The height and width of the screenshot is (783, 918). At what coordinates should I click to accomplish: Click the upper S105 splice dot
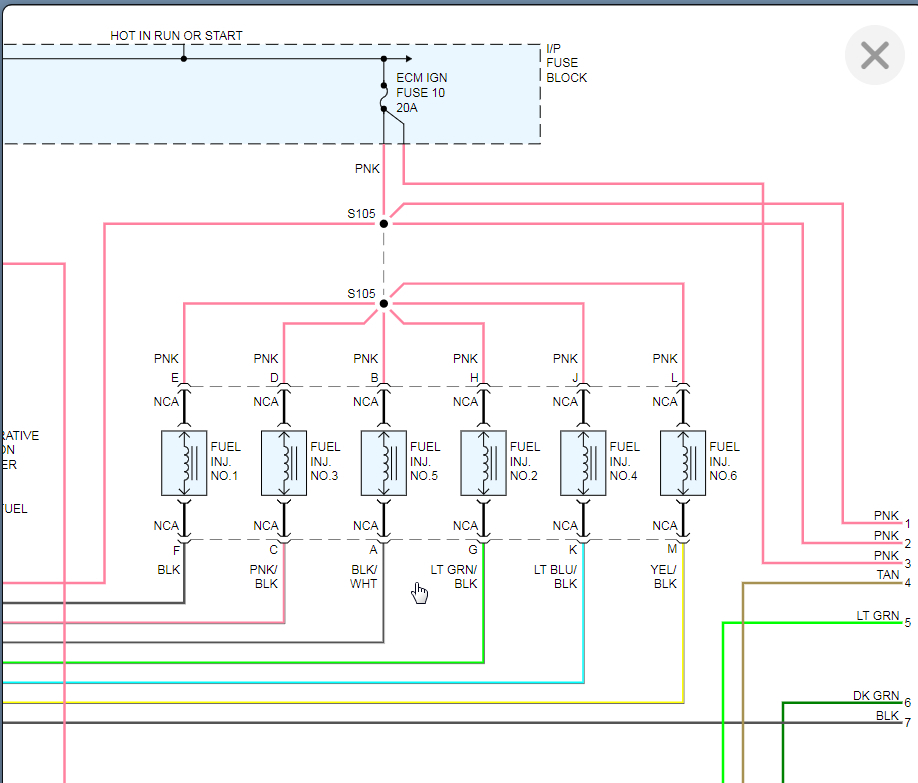384,223
